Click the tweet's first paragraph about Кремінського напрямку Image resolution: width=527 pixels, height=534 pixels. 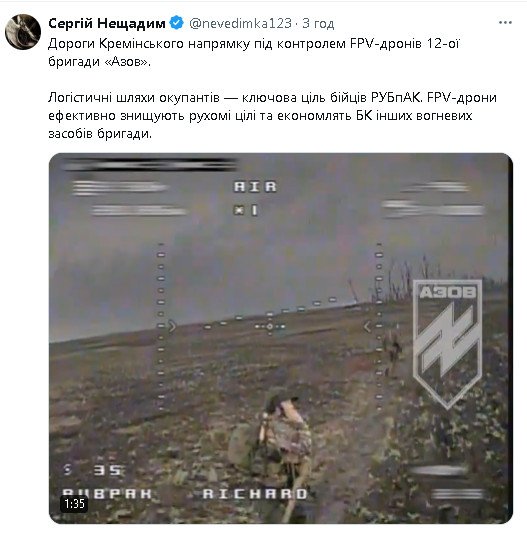tap(254, 53)
